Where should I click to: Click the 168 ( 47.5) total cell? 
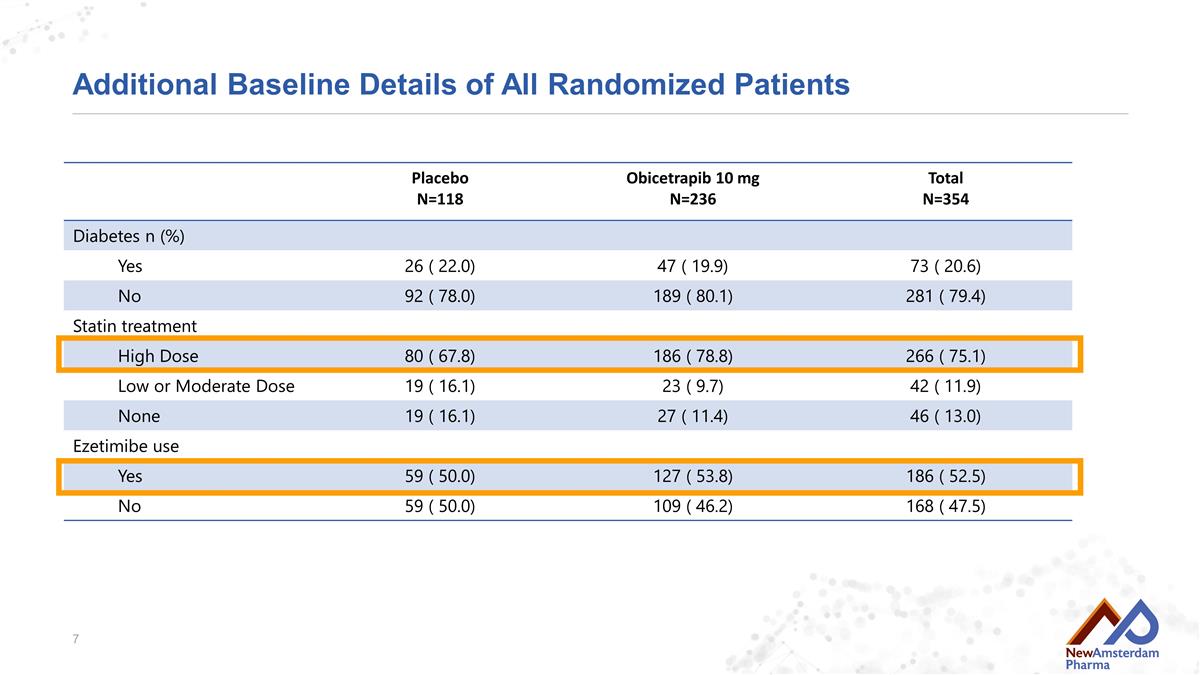tap(945, 506)
